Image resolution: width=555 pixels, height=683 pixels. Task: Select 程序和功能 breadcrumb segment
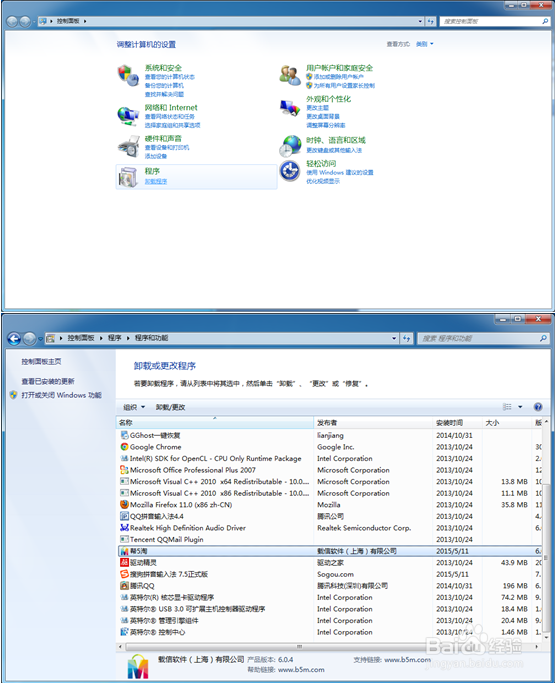tap(151, 338)
